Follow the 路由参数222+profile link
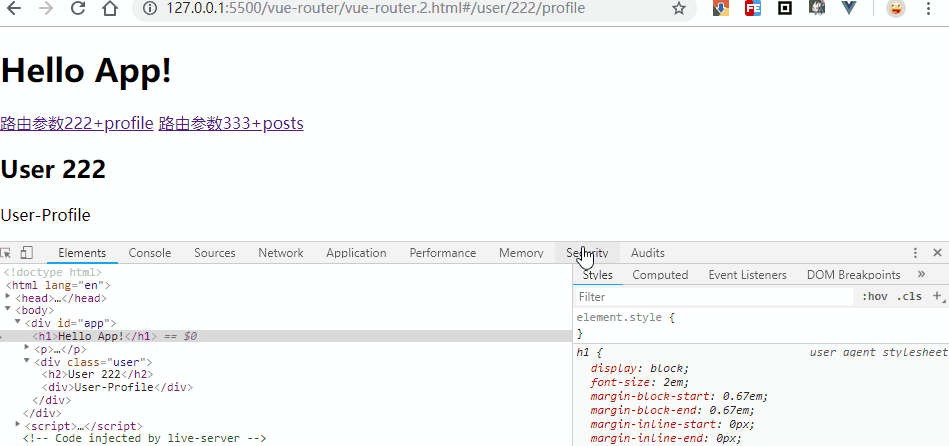949x446 pixels. [77, 123]
